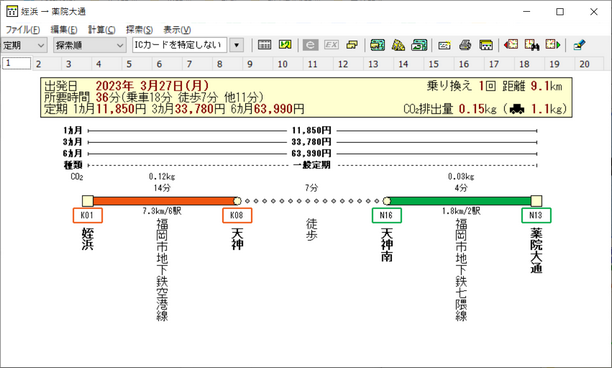Click the pen/highlighter icon at toolbar end

579,45
